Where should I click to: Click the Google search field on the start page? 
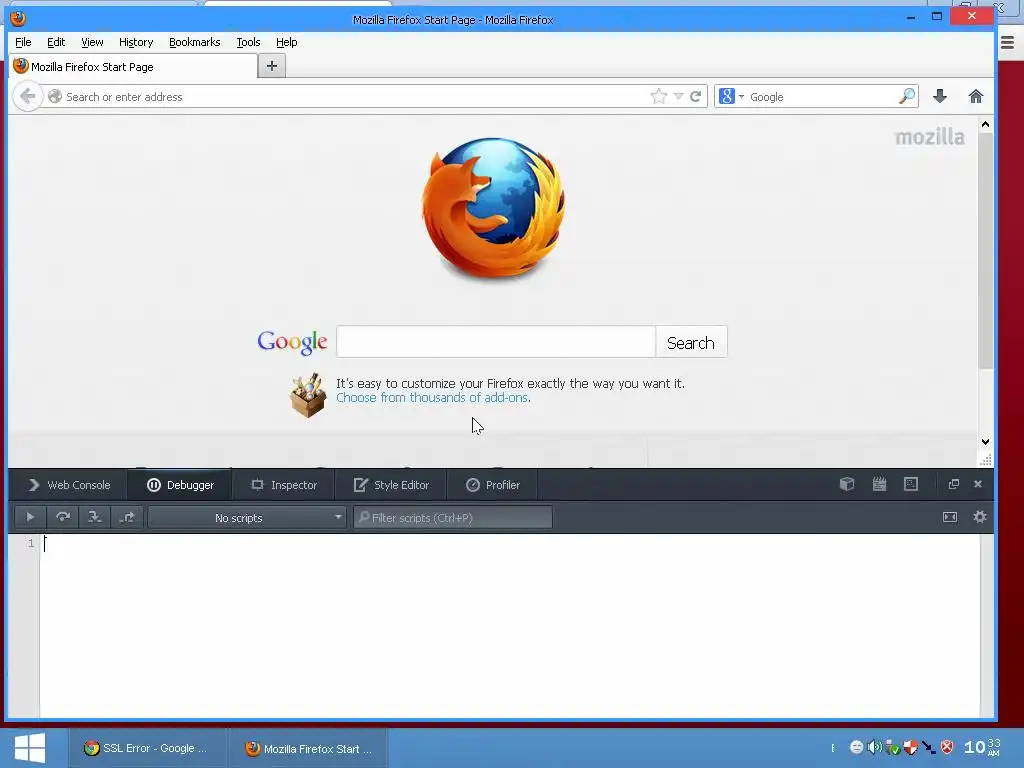496,342
